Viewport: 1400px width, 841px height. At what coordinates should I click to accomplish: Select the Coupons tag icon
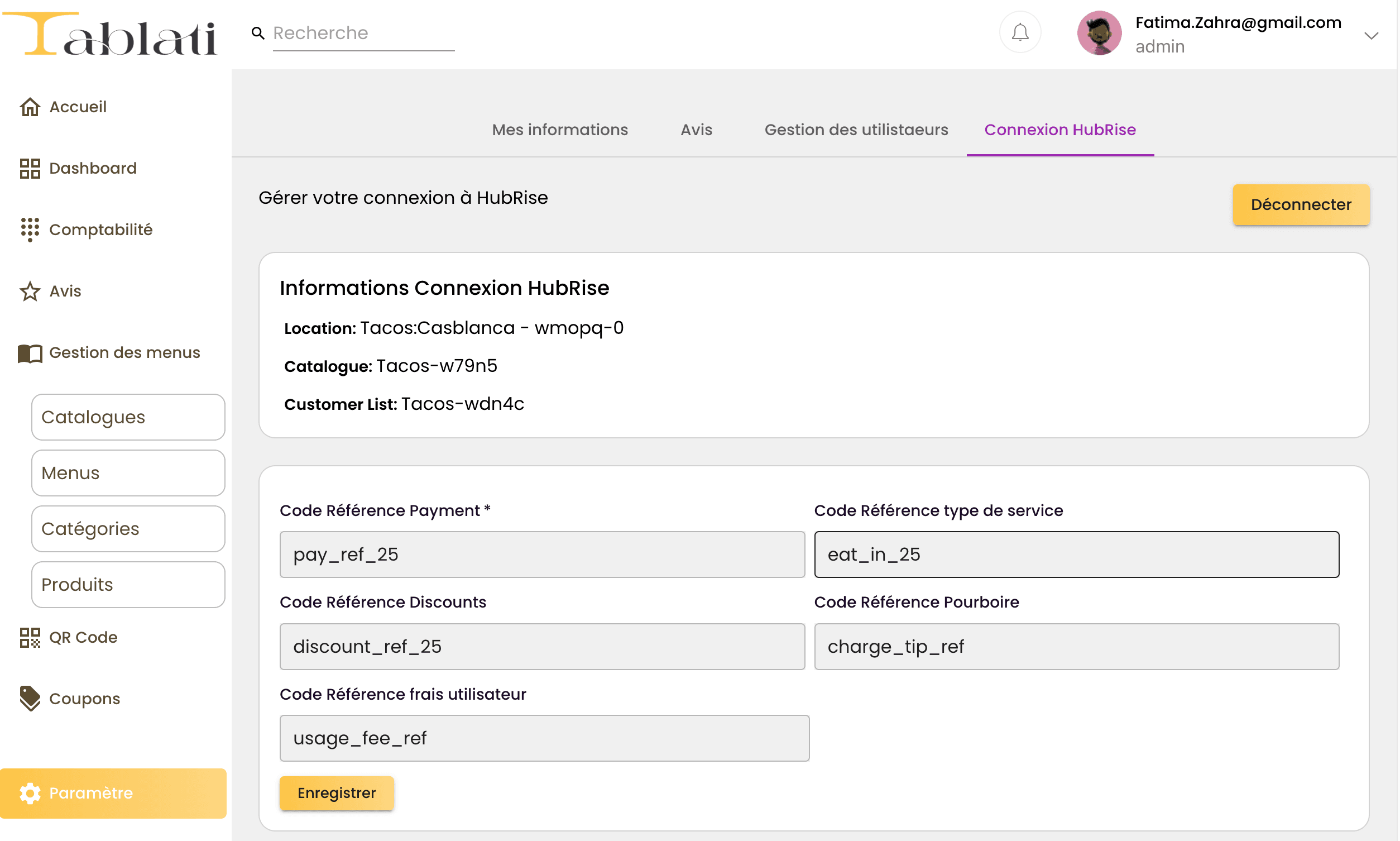pyautogui.click(x=30, y=699)
